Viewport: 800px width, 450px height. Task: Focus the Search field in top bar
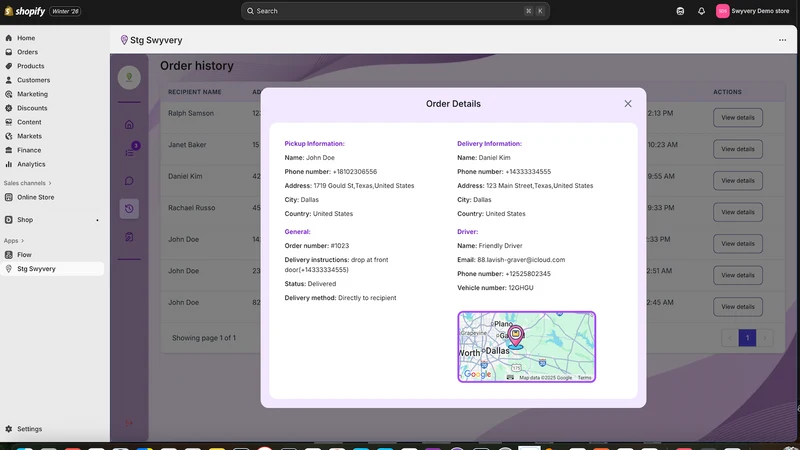(x=395, y=11)
